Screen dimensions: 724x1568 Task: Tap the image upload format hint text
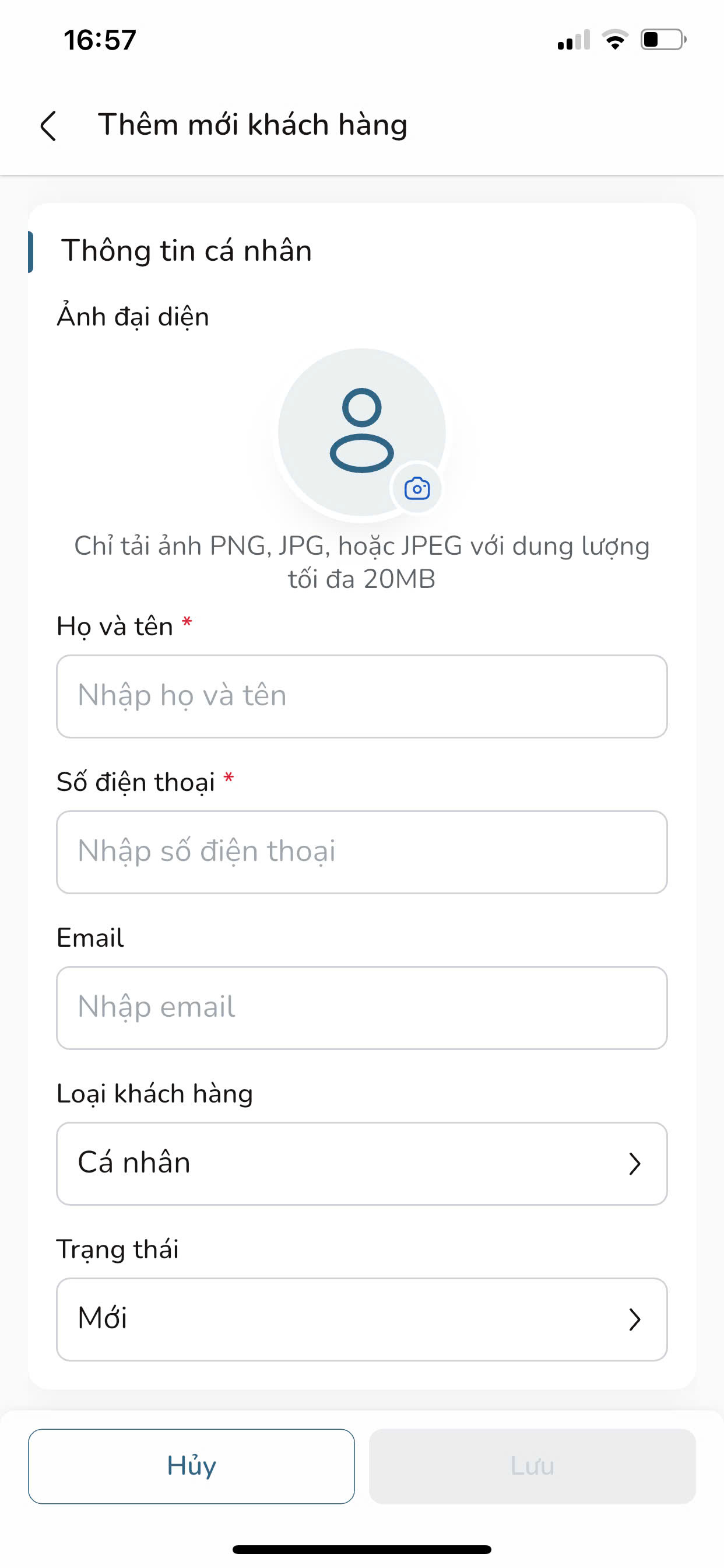click(x=361, y=562)
